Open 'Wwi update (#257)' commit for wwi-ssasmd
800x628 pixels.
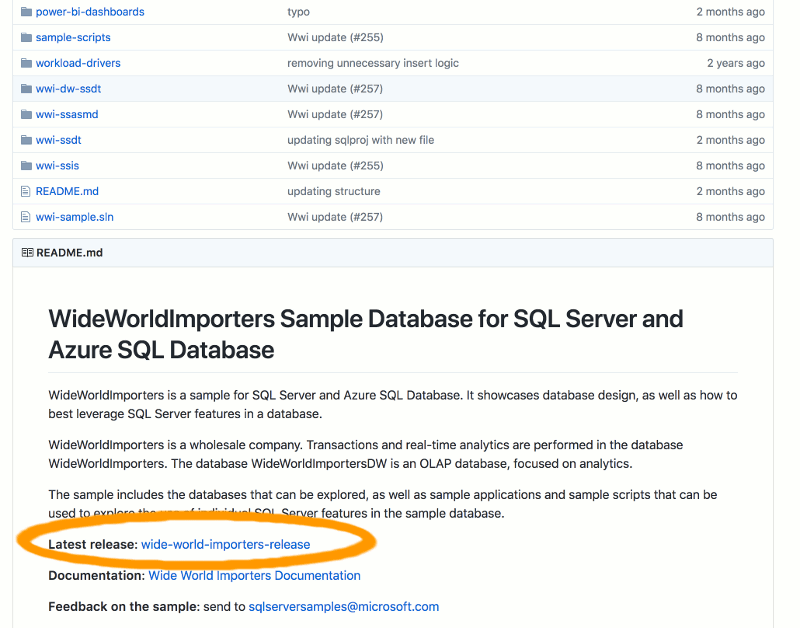click(x=335, y=114)
